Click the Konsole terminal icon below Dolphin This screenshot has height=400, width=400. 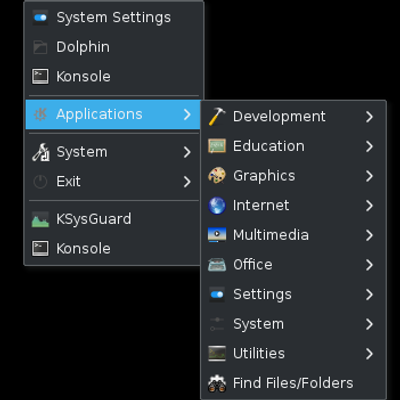[40, 76]
